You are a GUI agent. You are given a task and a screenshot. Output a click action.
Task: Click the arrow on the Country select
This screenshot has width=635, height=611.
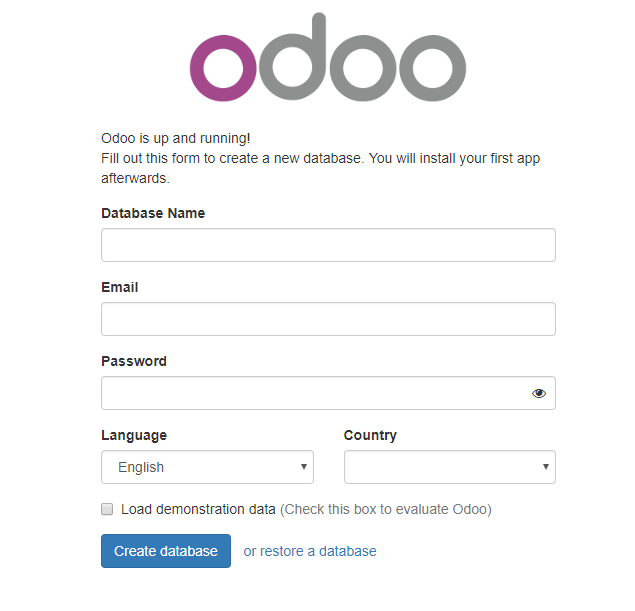click(546, 467)
